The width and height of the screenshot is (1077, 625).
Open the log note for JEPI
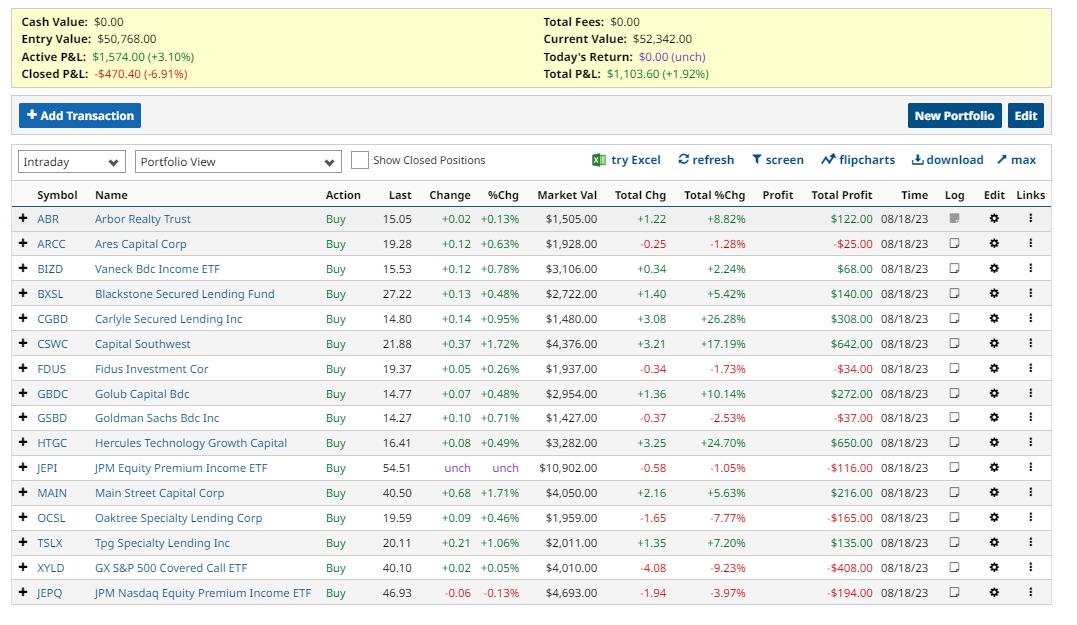954,468
